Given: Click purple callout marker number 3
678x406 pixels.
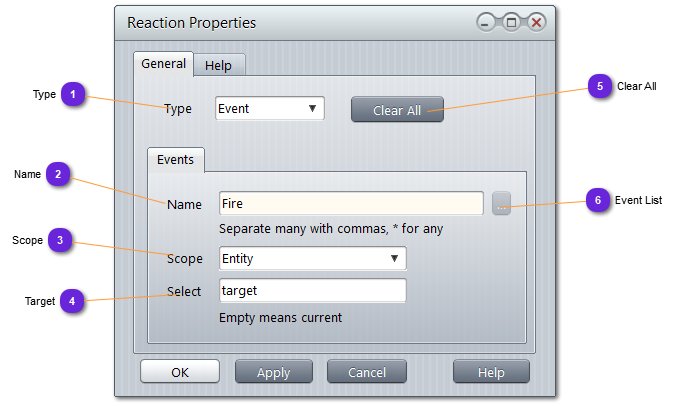Looking at the screenshot, I should point(61,241).
